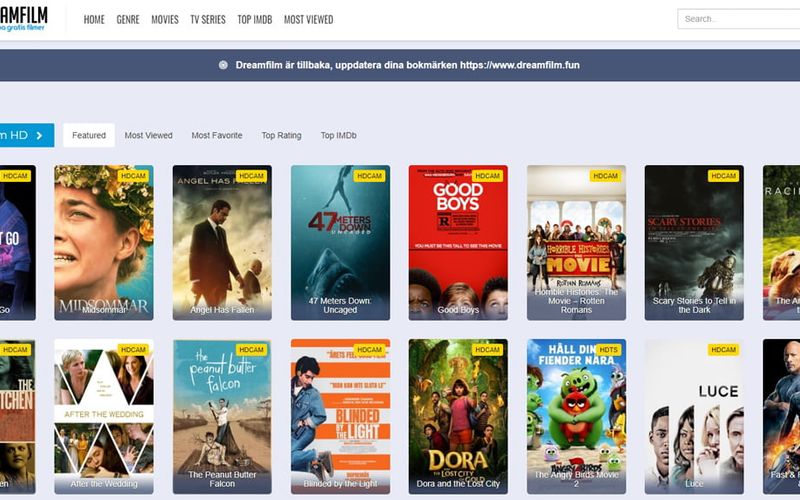Open the Good Boys poster
The image size is (800, 500).
tap(458, 242)
